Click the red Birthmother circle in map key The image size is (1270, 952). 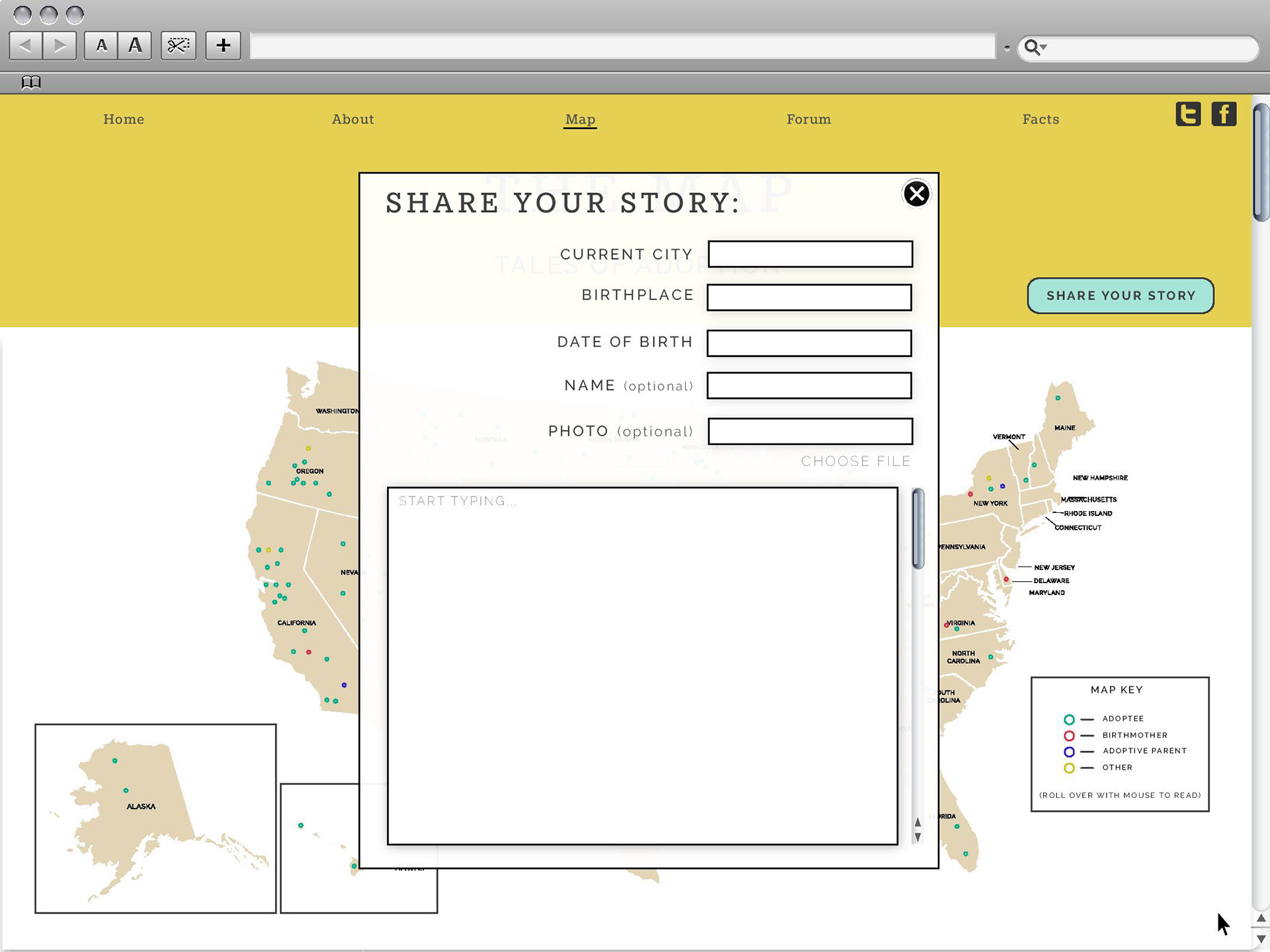click(1069, 736)
